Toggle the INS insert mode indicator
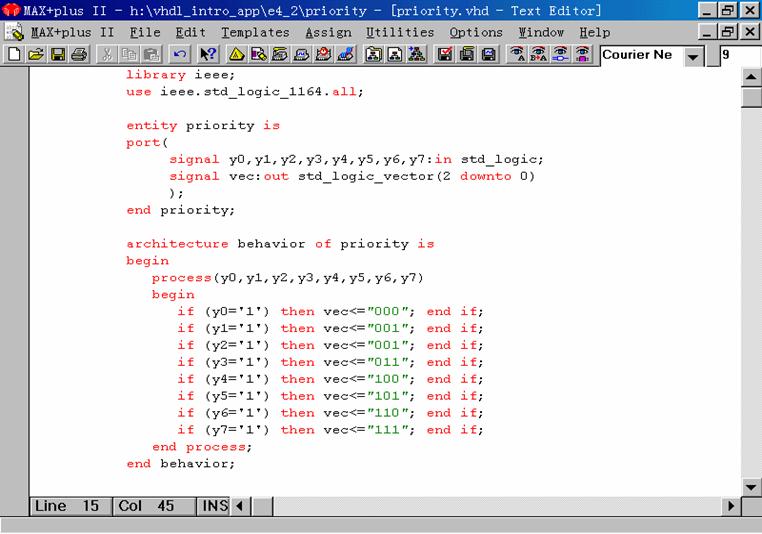The height and width of the screenshot is (534, 762). pos(214,506)
